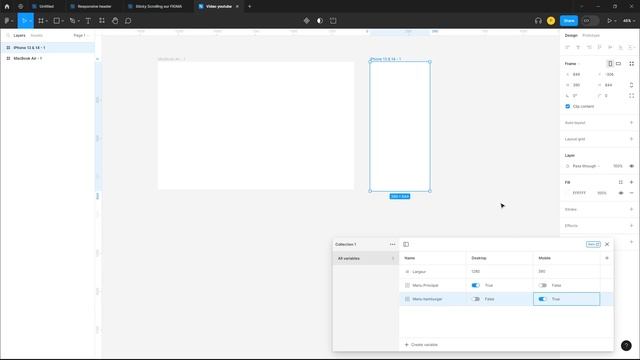Image resolution: width=640 pixels, height=360 pixels.
Task: Add a new variable mode column
Action: (607, 258)
